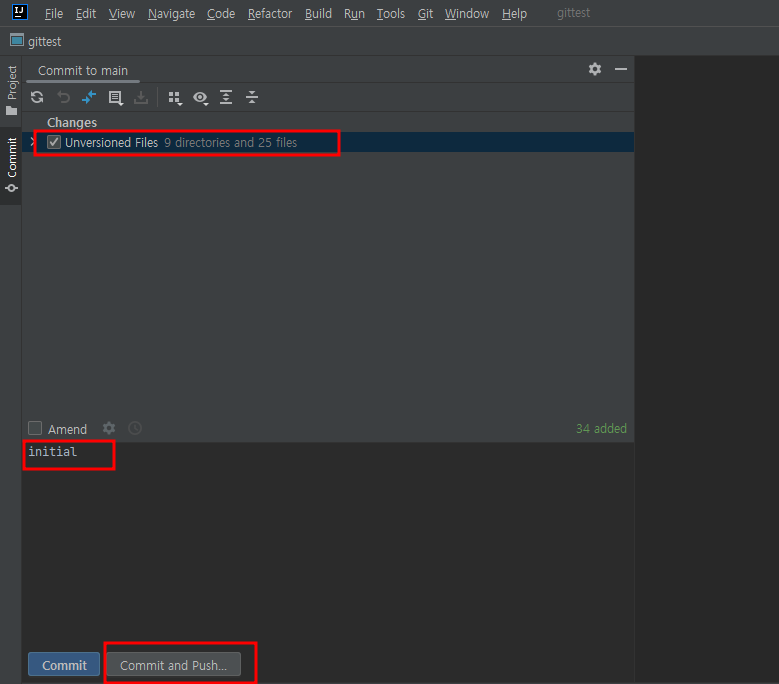Click the IntelliJ IDEA logo icon
The image size is (779, 684).
pos(19,11)
